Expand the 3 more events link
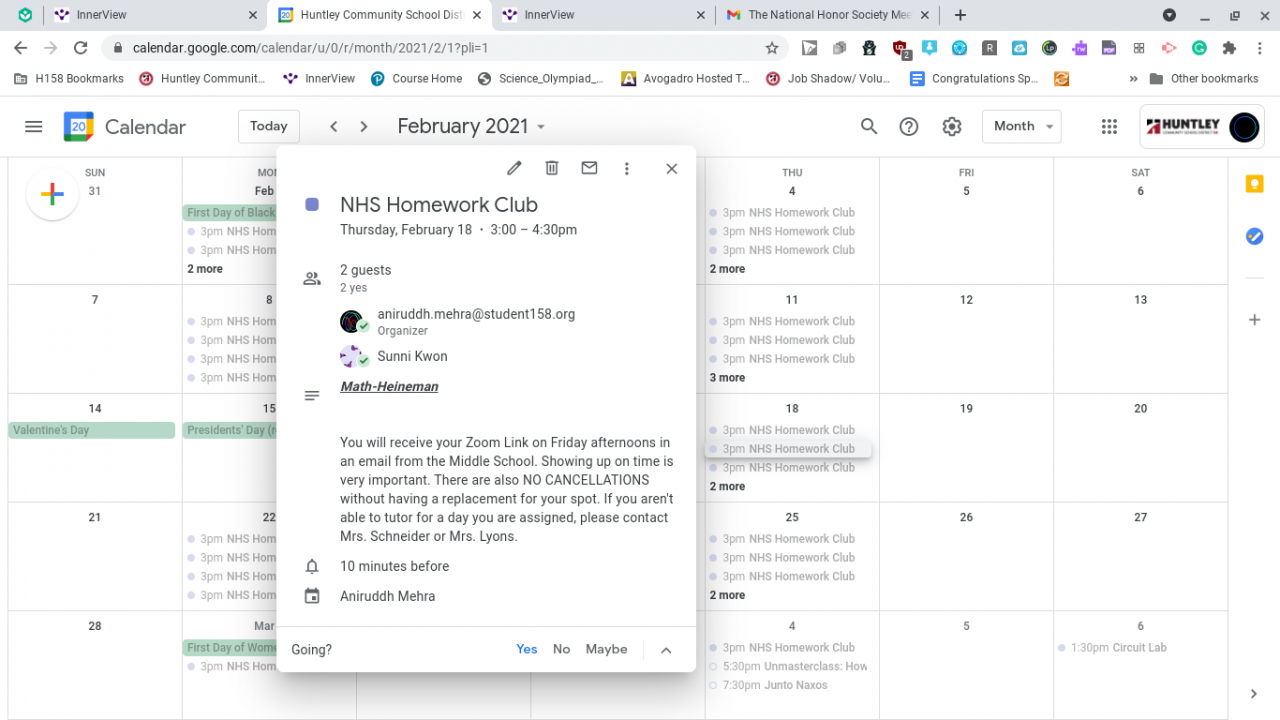Viewport: 1280px width, 720px height. point(727,378)
